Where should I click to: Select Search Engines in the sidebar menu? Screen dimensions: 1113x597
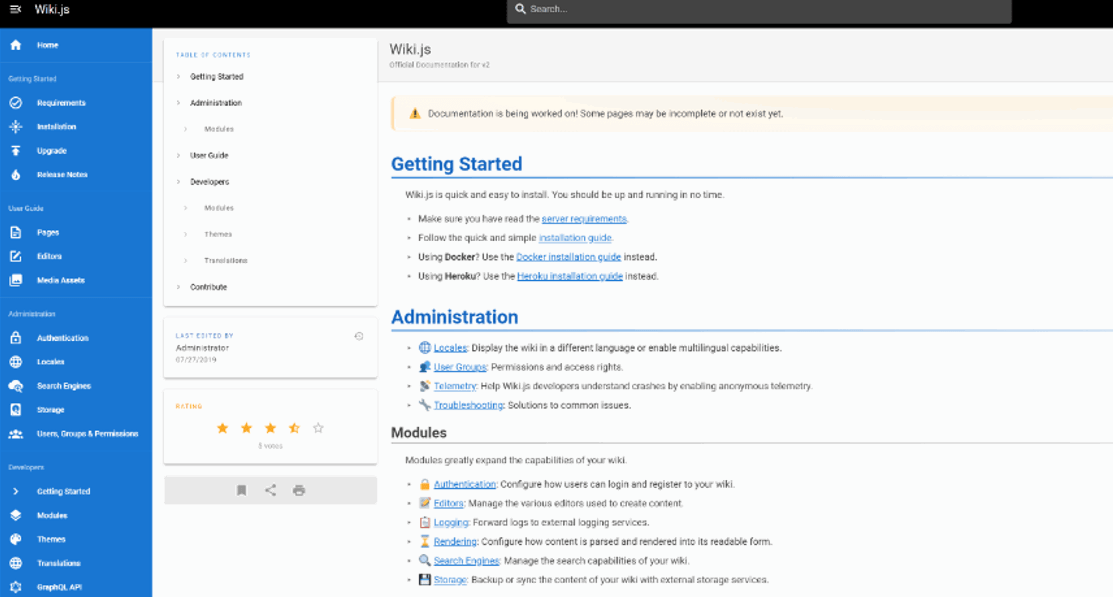64,386
